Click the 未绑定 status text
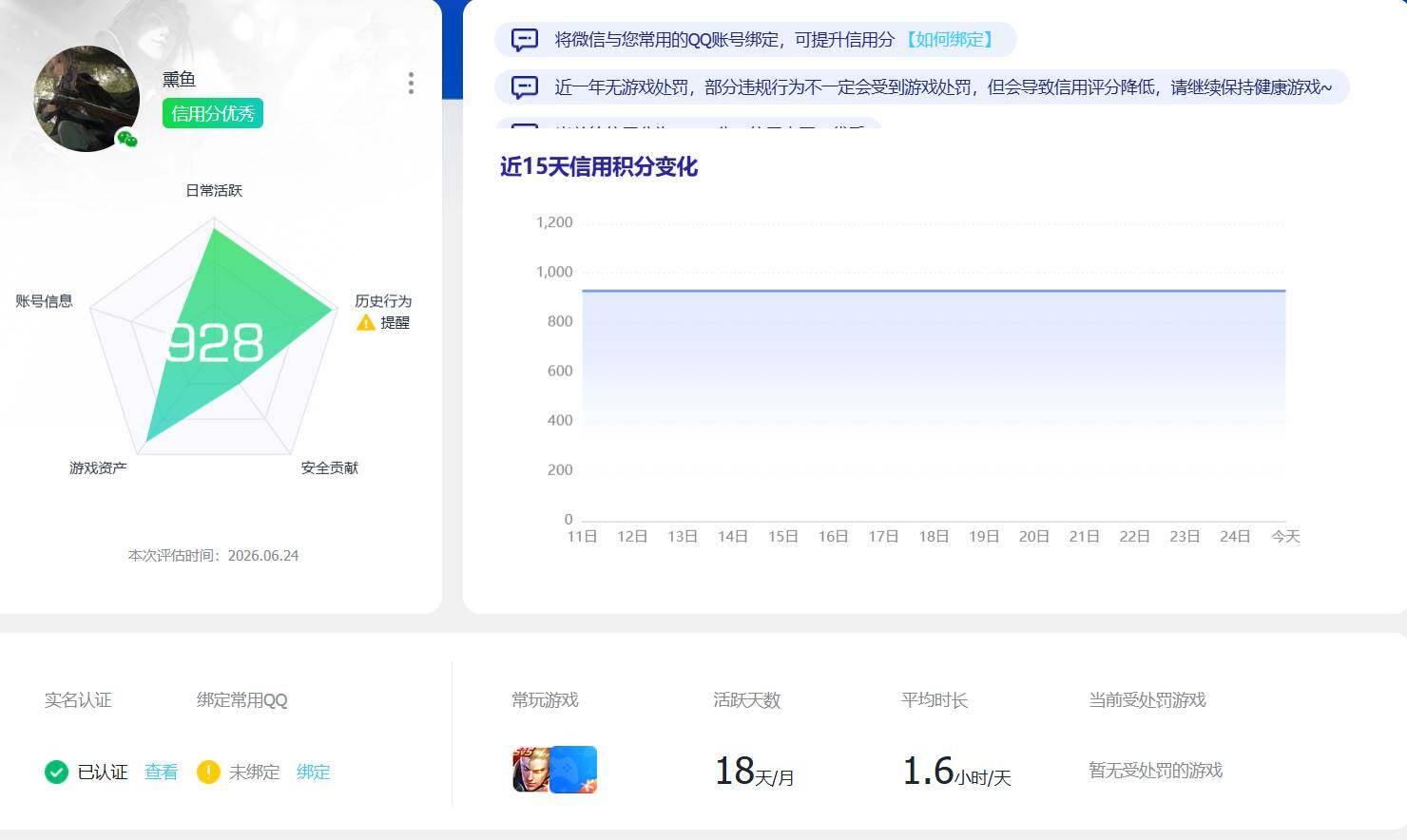 pos(254,772)
